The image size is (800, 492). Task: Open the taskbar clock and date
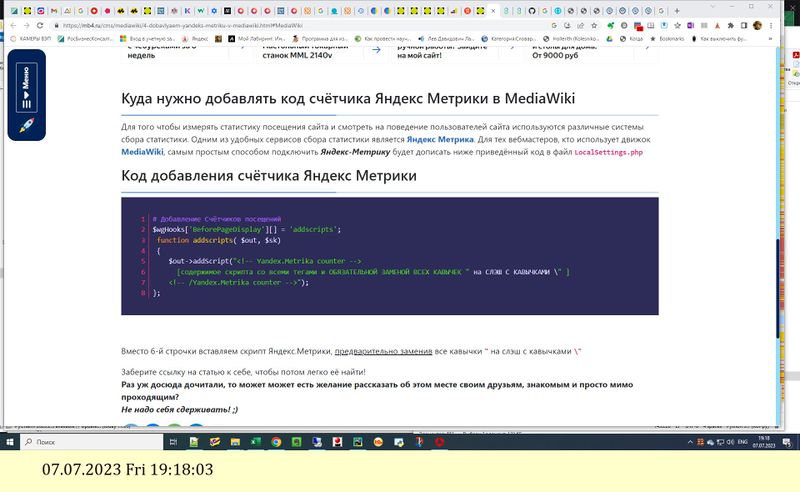[x=764, y=442]
